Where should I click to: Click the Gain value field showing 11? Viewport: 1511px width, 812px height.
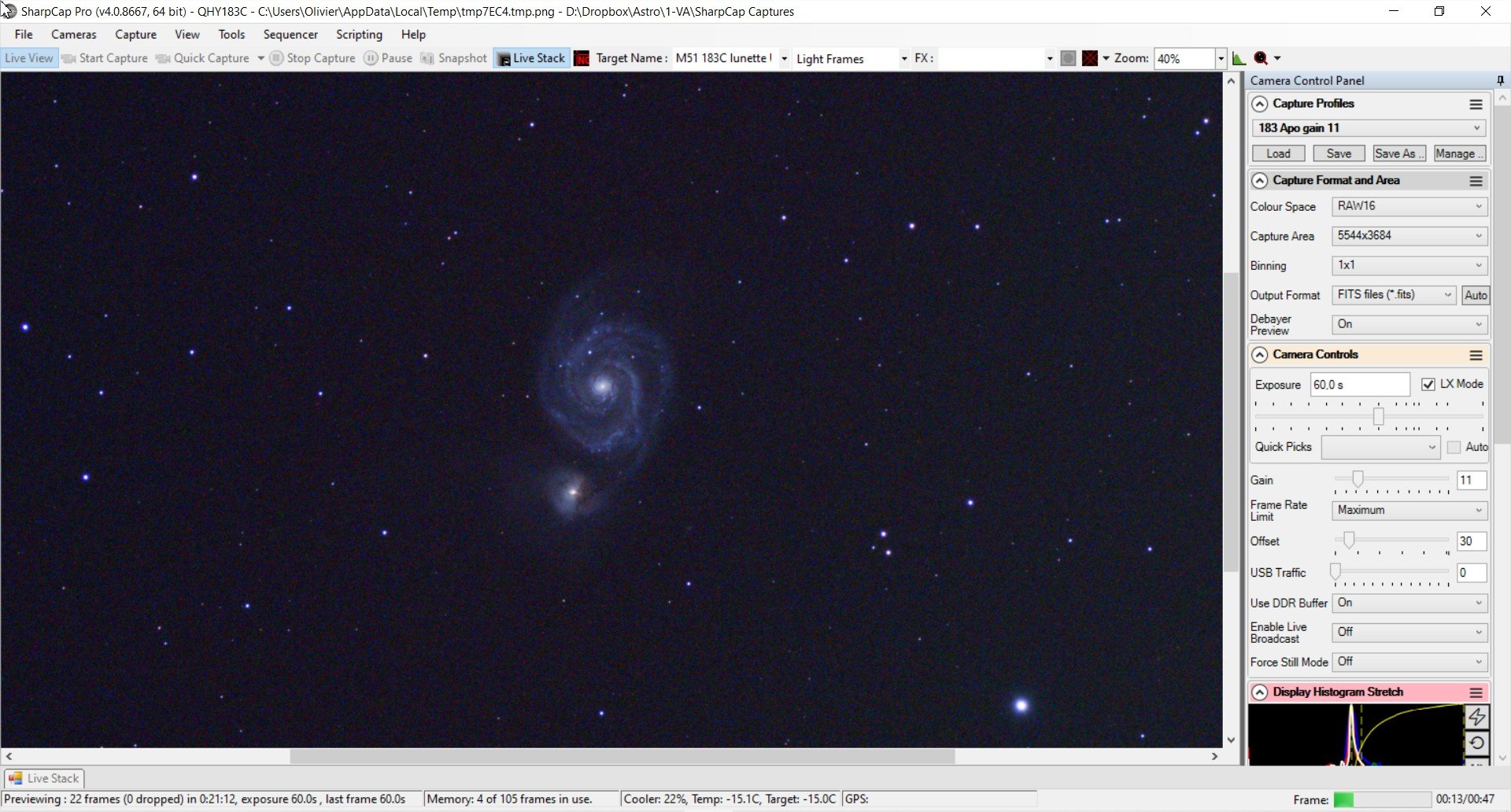click(1471, 480)
